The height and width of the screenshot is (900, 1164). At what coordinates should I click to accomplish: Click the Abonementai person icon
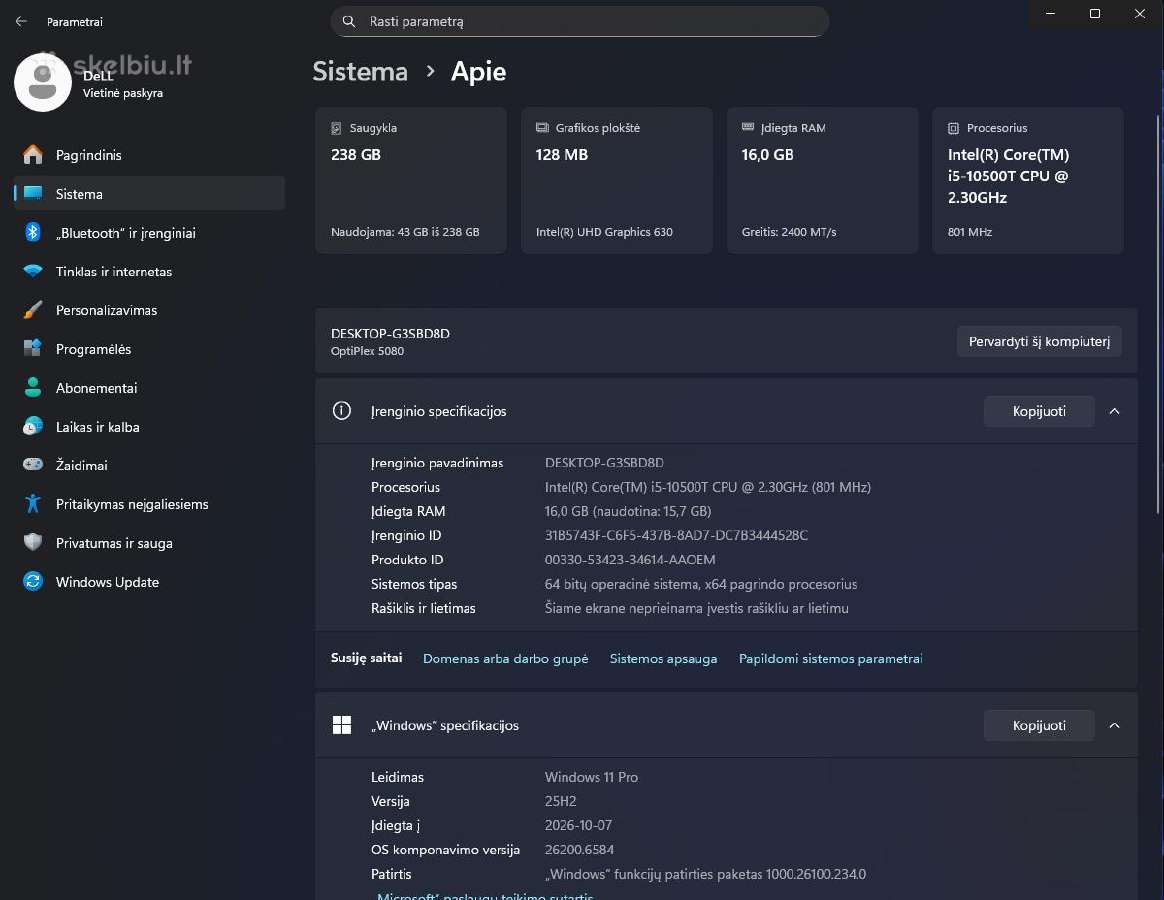click(x=33, y=387)
